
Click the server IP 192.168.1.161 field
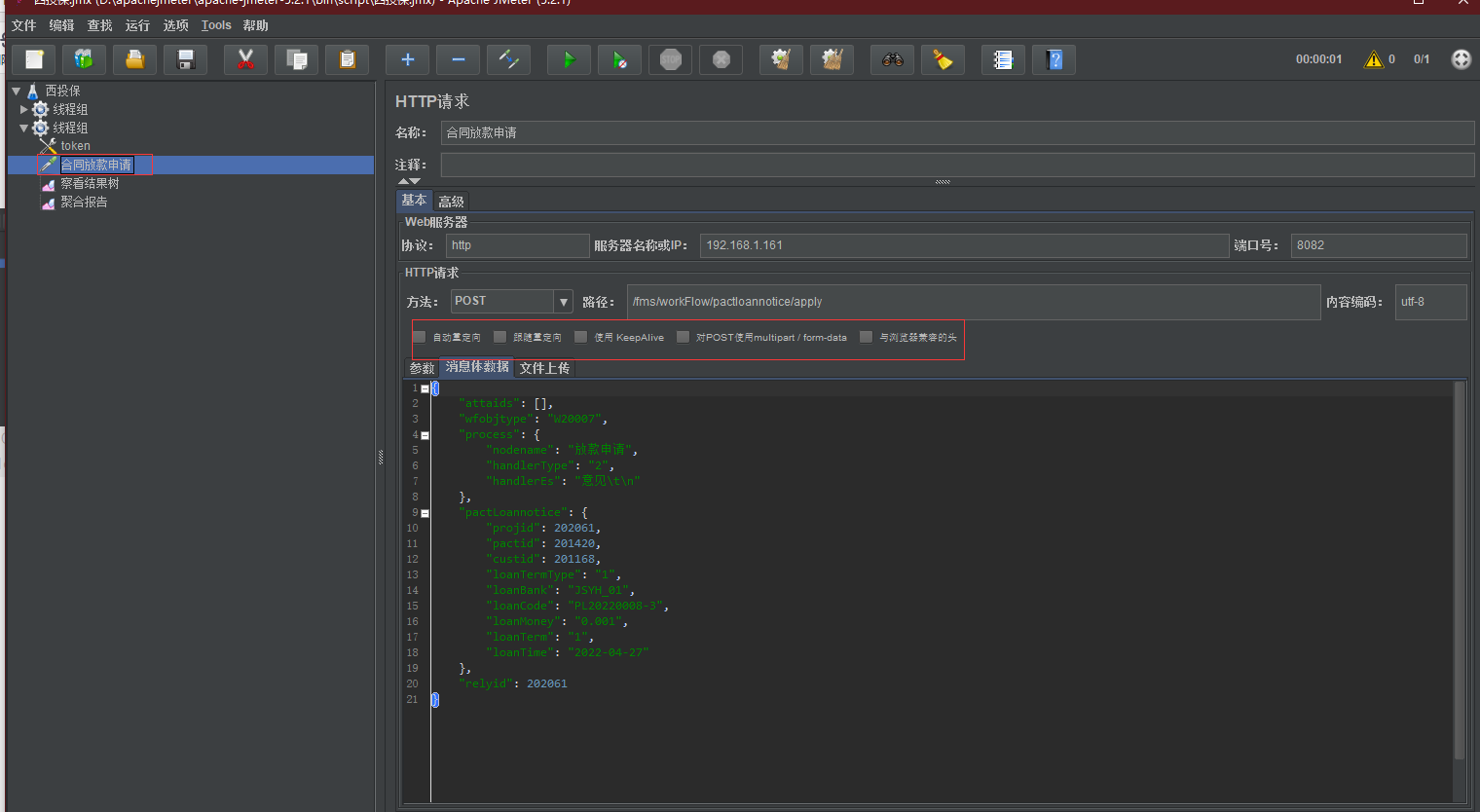(964, 245)
